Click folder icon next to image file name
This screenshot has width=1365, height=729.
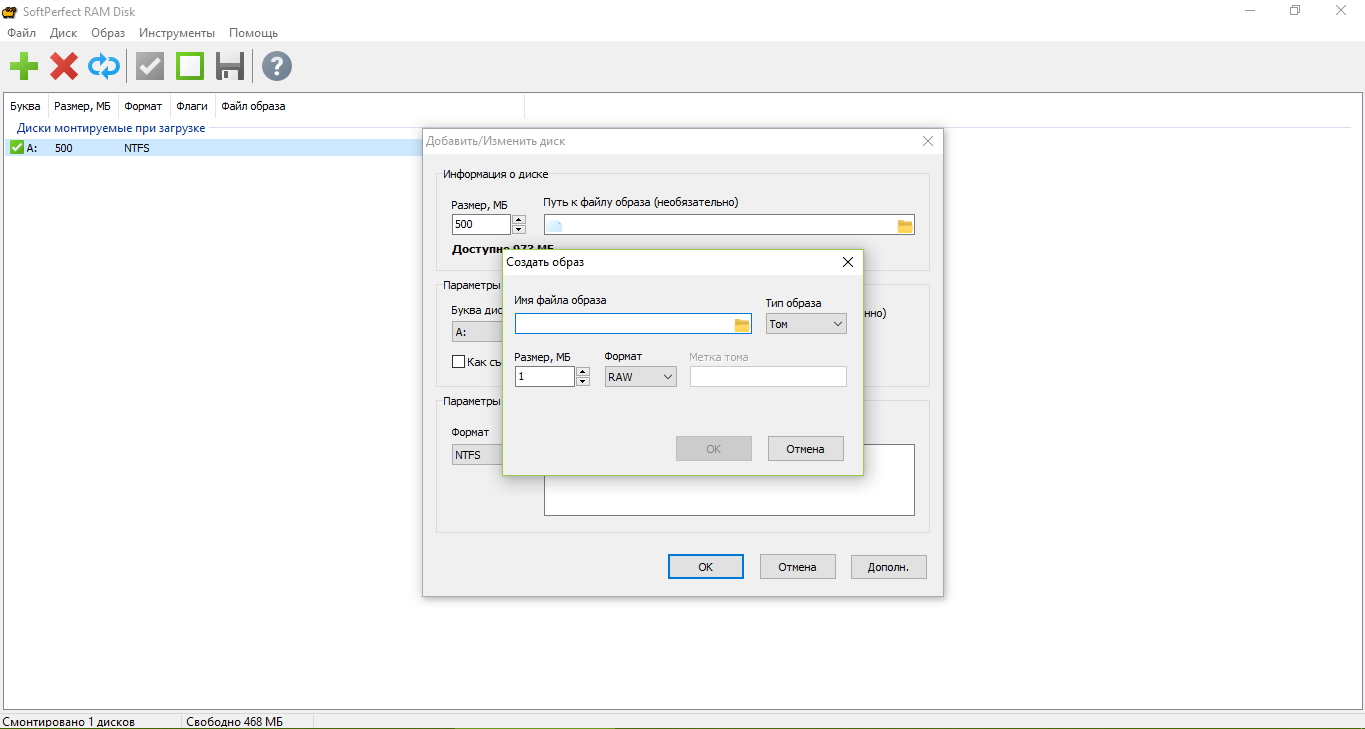click(742, 324)
